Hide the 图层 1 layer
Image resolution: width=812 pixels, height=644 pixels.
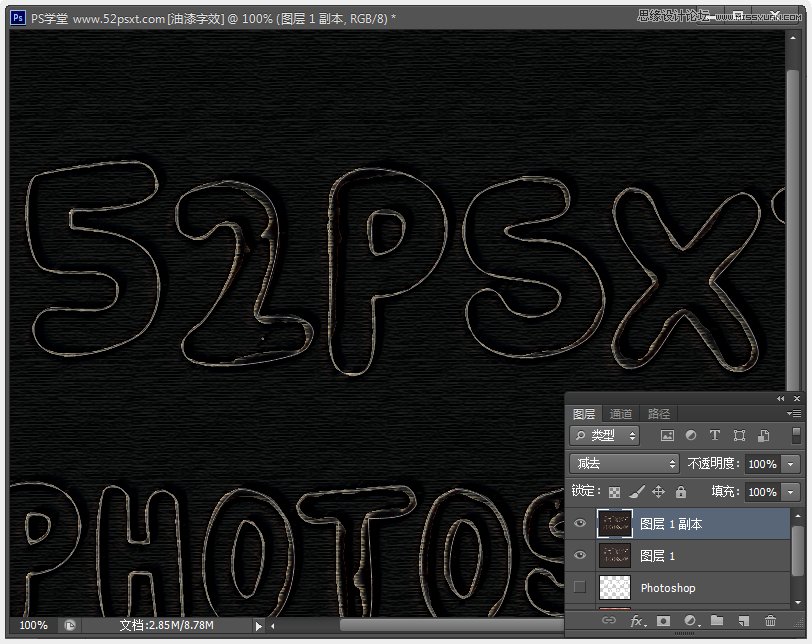click(580, 555)
